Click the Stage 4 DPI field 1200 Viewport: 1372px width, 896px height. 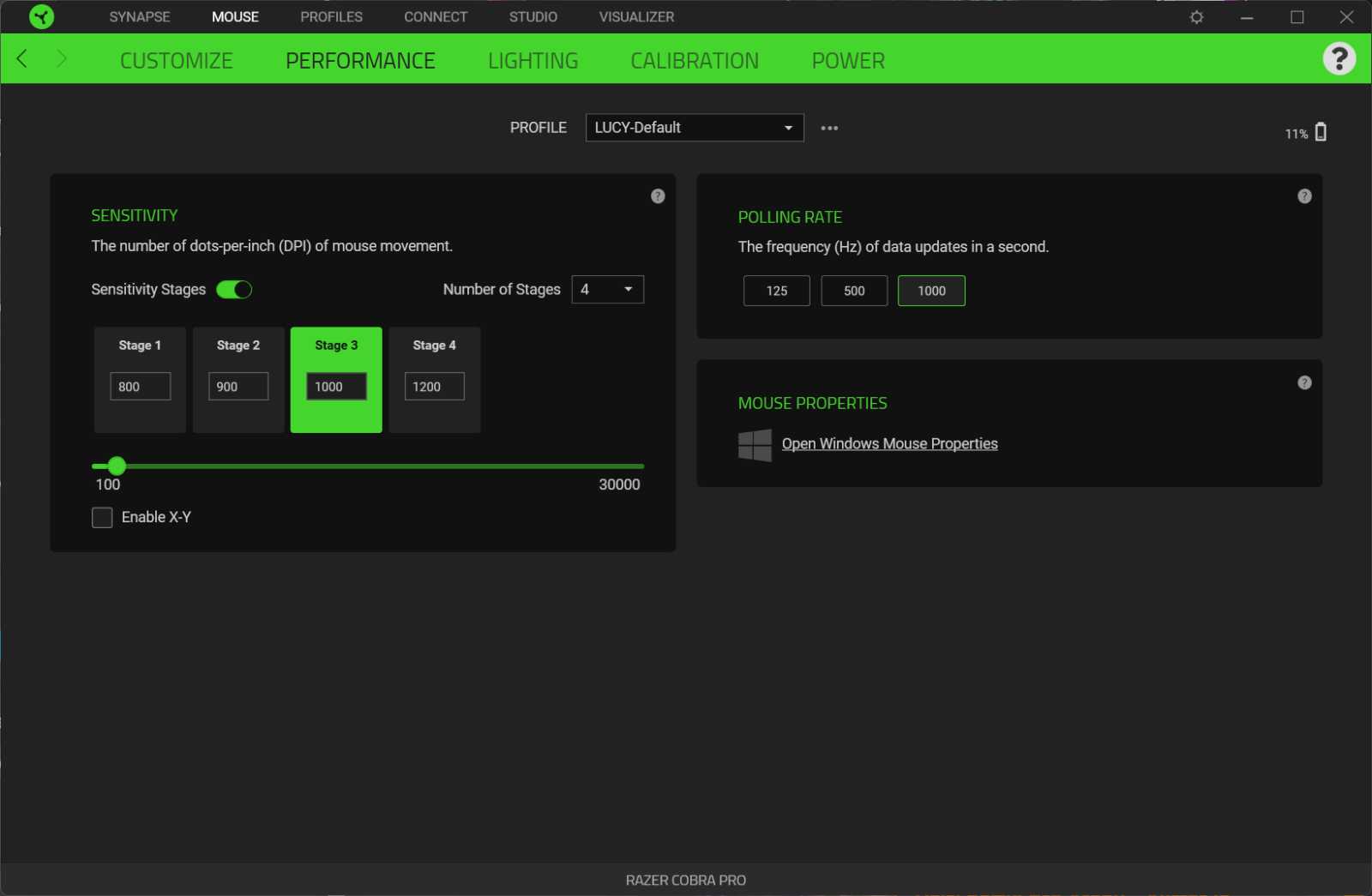click(435, 387)
